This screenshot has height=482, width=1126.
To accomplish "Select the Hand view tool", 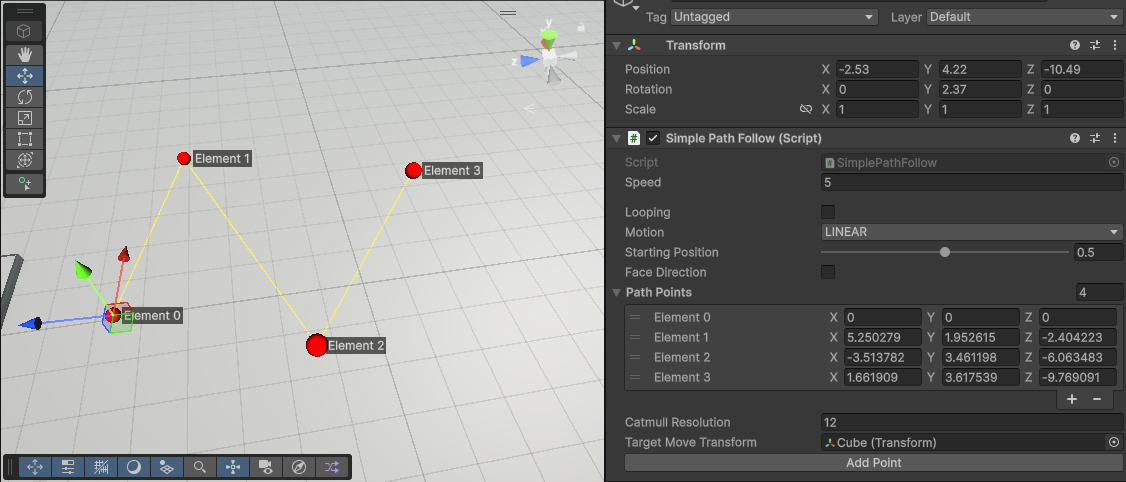I will coord(24,55).
